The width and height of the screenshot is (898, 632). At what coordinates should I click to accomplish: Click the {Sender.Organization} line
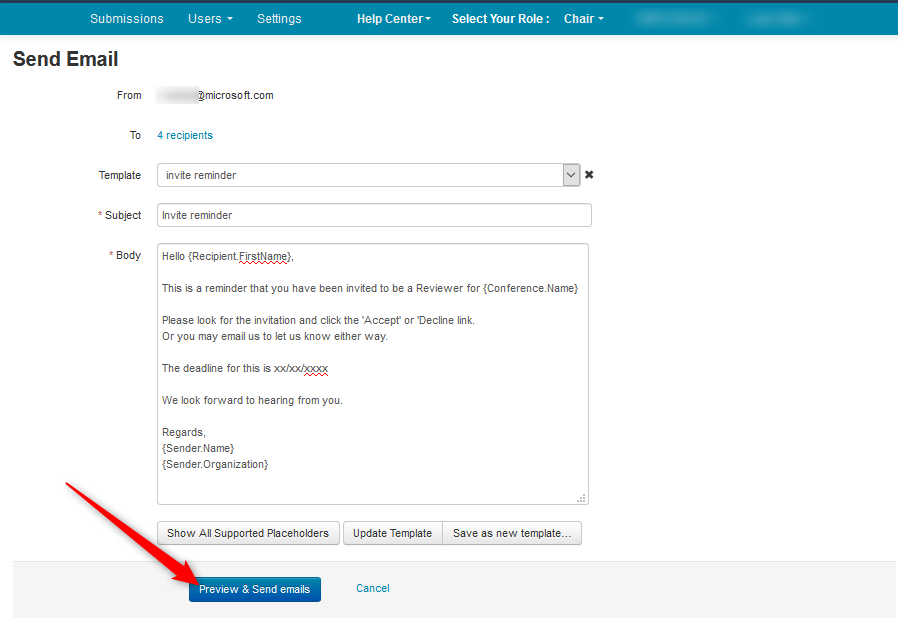pos(215,464)
